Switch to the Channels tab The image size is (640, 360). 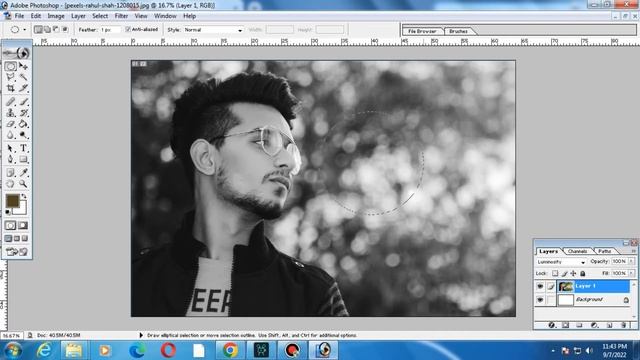pyautogui.click(x=577, y=251)
